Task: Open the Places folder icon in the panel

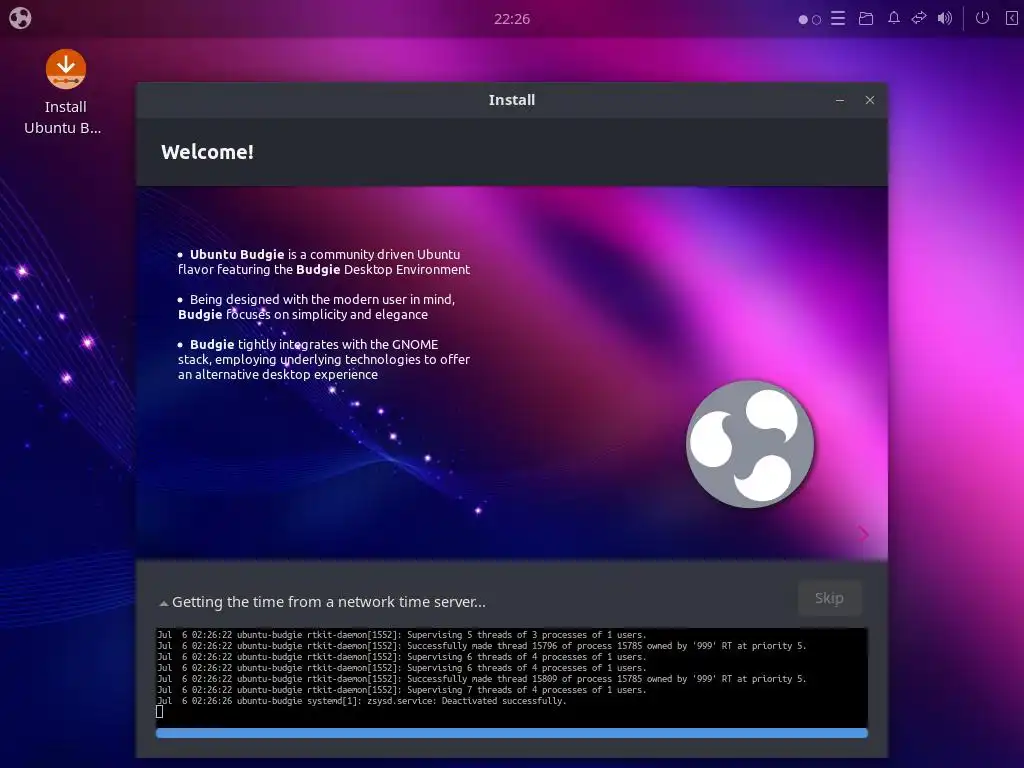Action: point(866,18)
